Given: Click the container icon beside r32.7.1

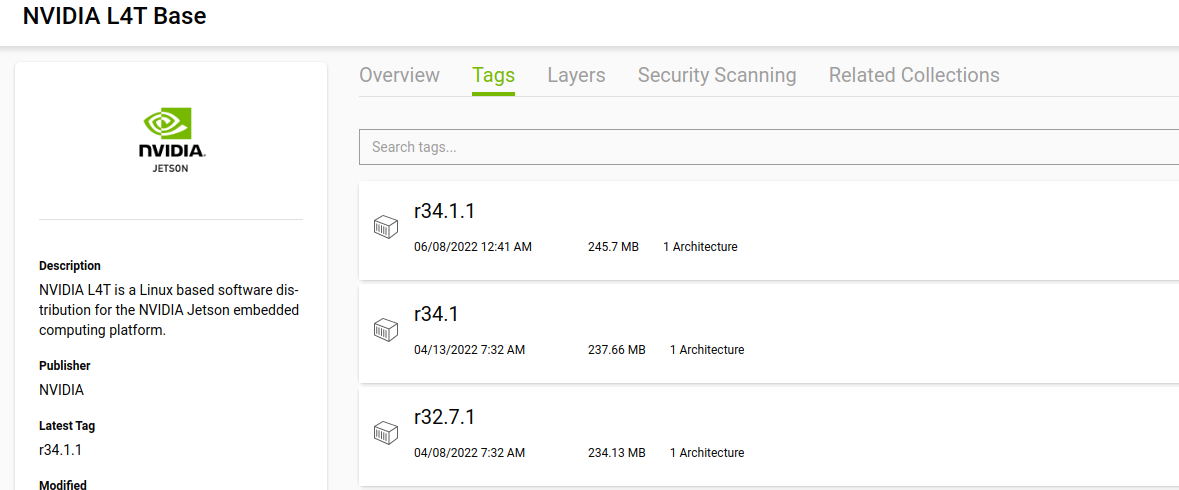Looking at the screenshot, I should [386, 433].
